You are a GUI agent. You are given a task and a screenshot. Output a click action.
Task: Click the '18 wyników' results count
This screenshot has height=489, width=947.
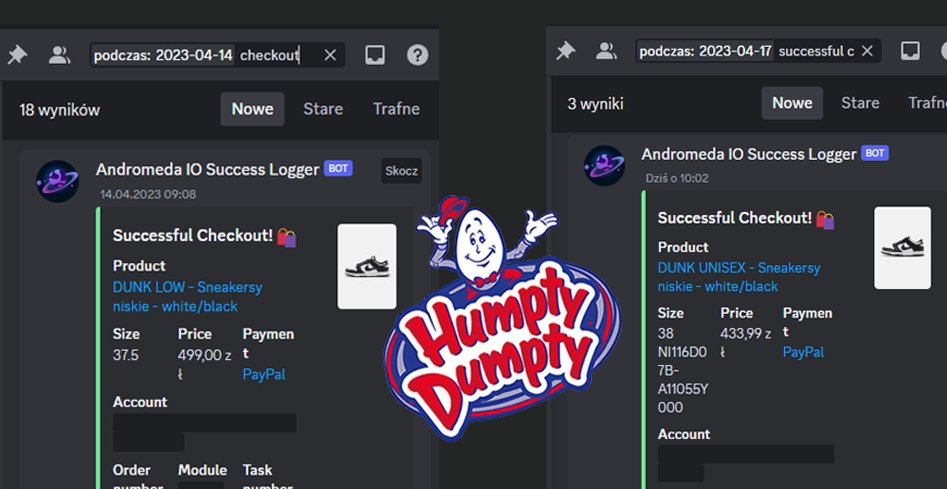[59, 110]
